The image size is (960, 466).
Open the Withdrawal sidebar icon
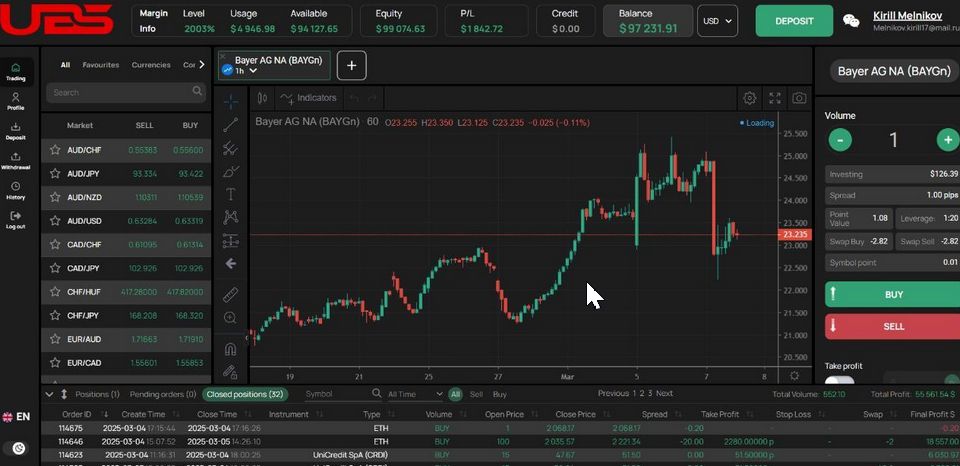click(16, 160)
